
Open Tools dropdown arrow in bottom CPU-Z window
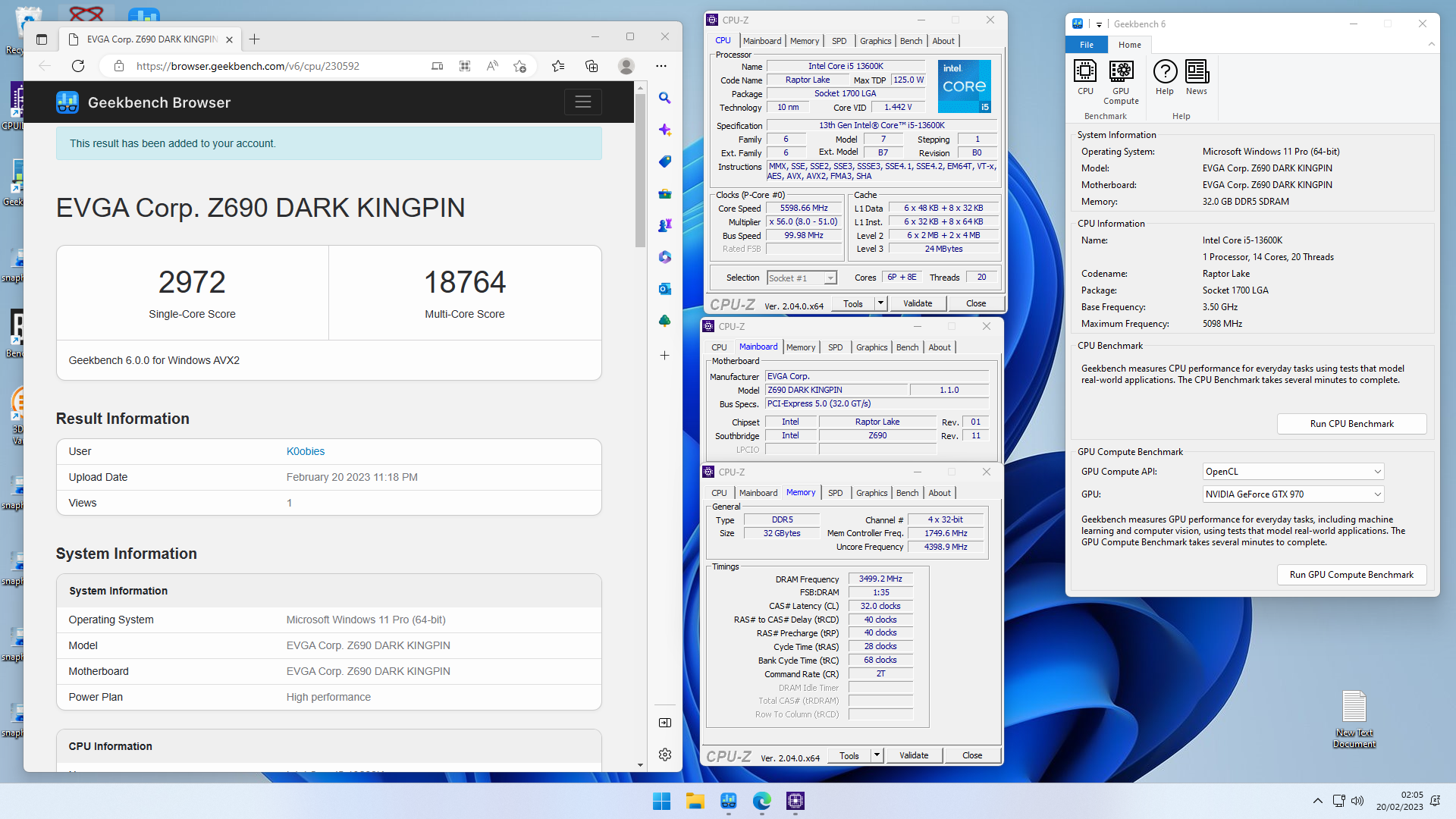877,755
